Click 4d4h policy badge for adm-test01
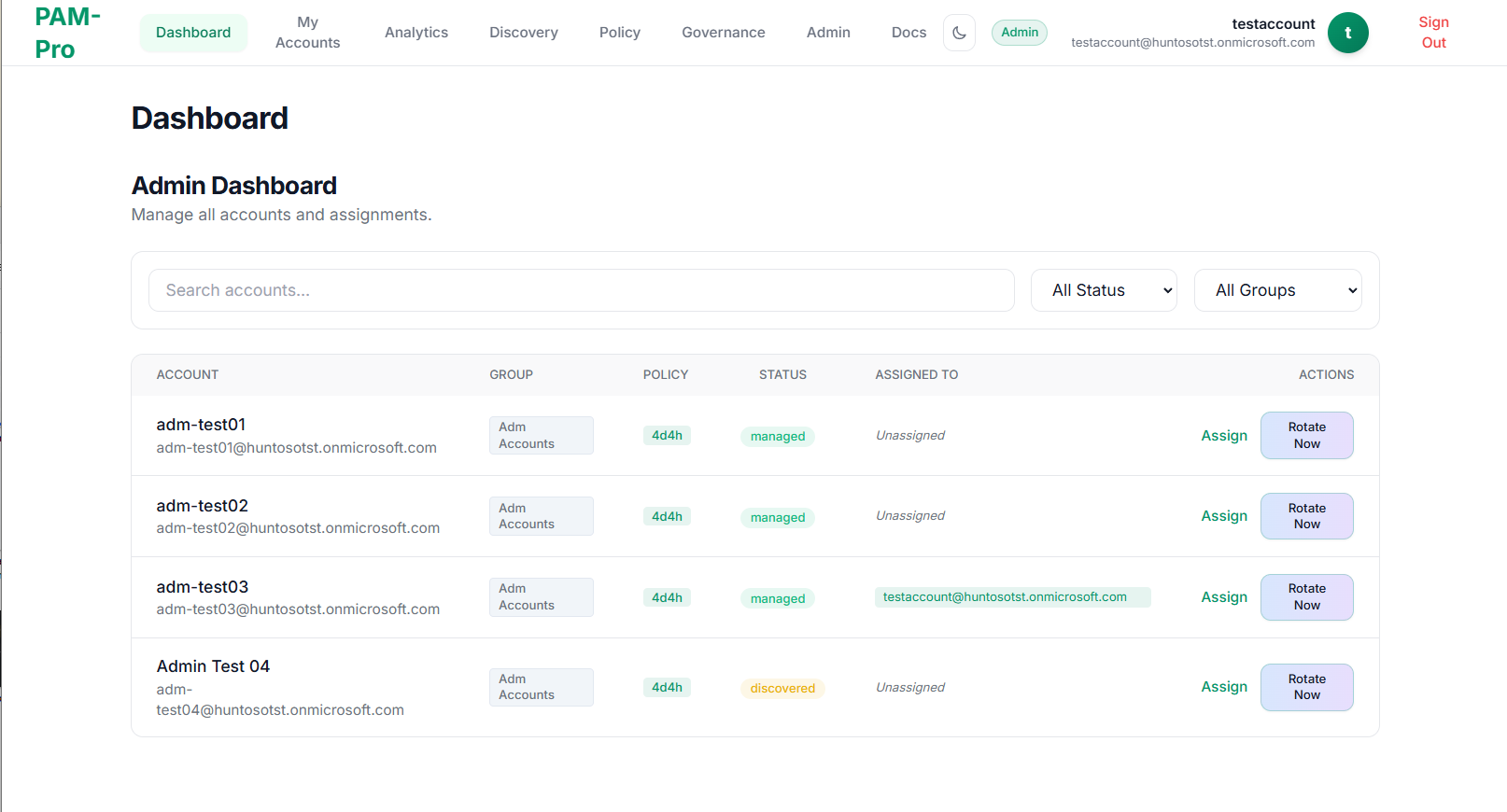The height and width of the screenshot is (812, 1507). coord(667,436)
